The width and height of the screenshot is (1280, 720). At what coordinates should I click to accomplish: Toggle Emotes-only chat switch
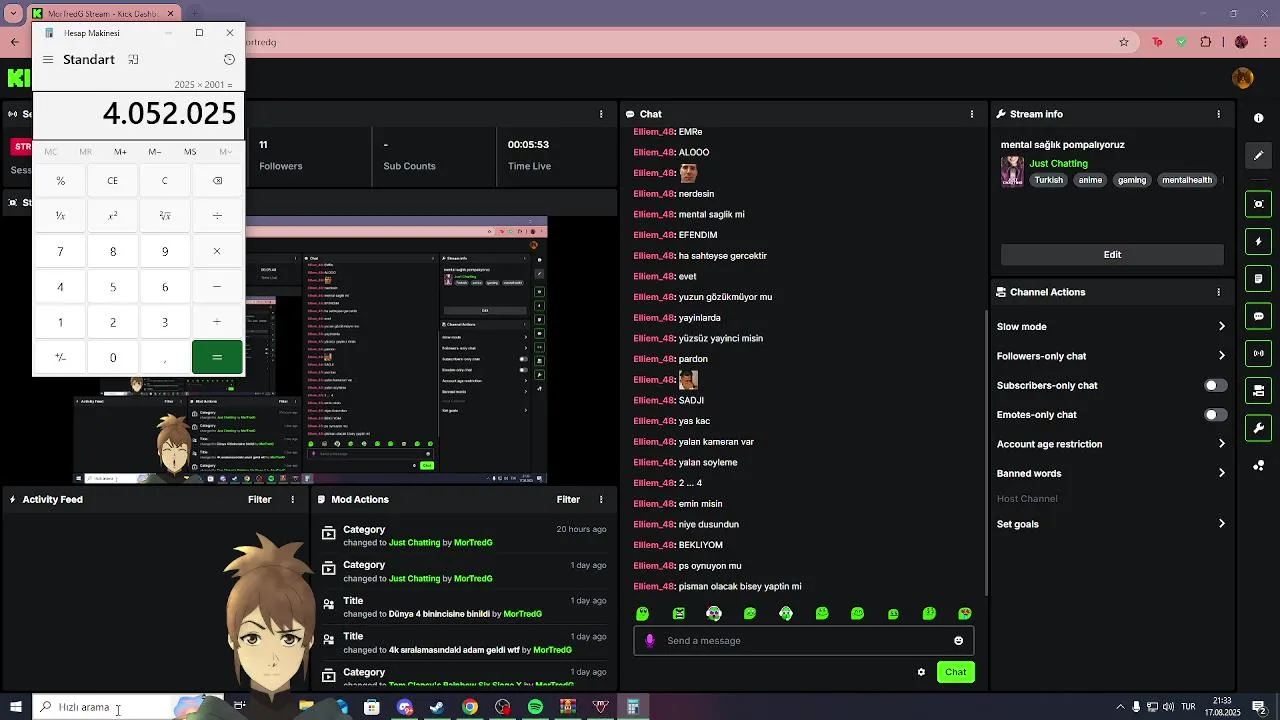1215,415
